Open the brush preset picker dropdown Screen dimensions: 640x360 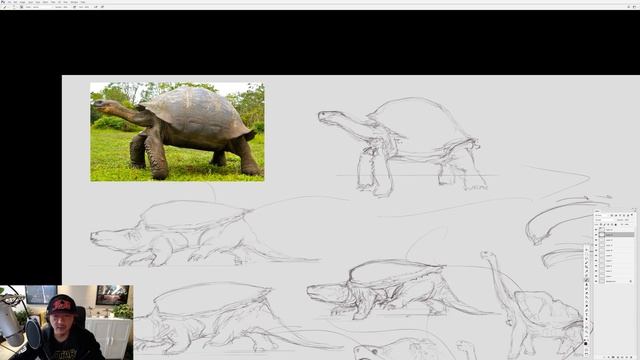(x=16, y=7)
